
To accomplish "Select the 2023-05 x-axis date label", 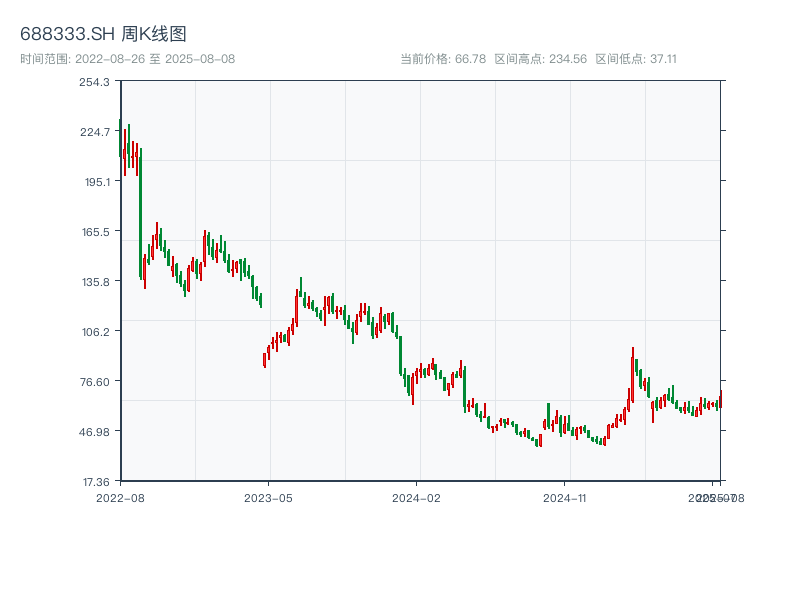I will tap(269, 497).
